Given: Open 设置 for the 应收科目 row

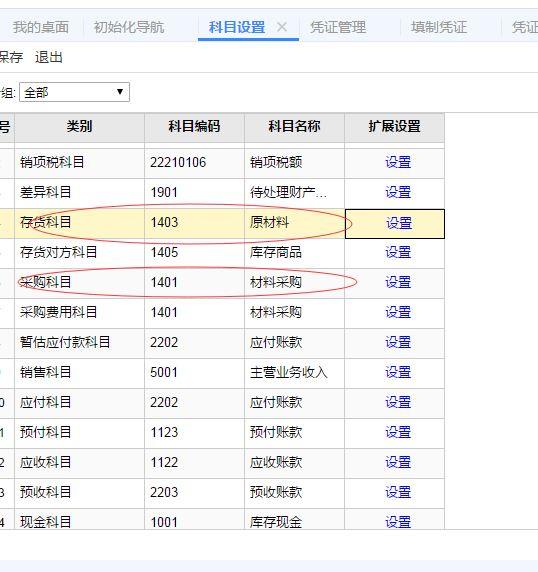Looking at the screenshot, I should 398,462.
